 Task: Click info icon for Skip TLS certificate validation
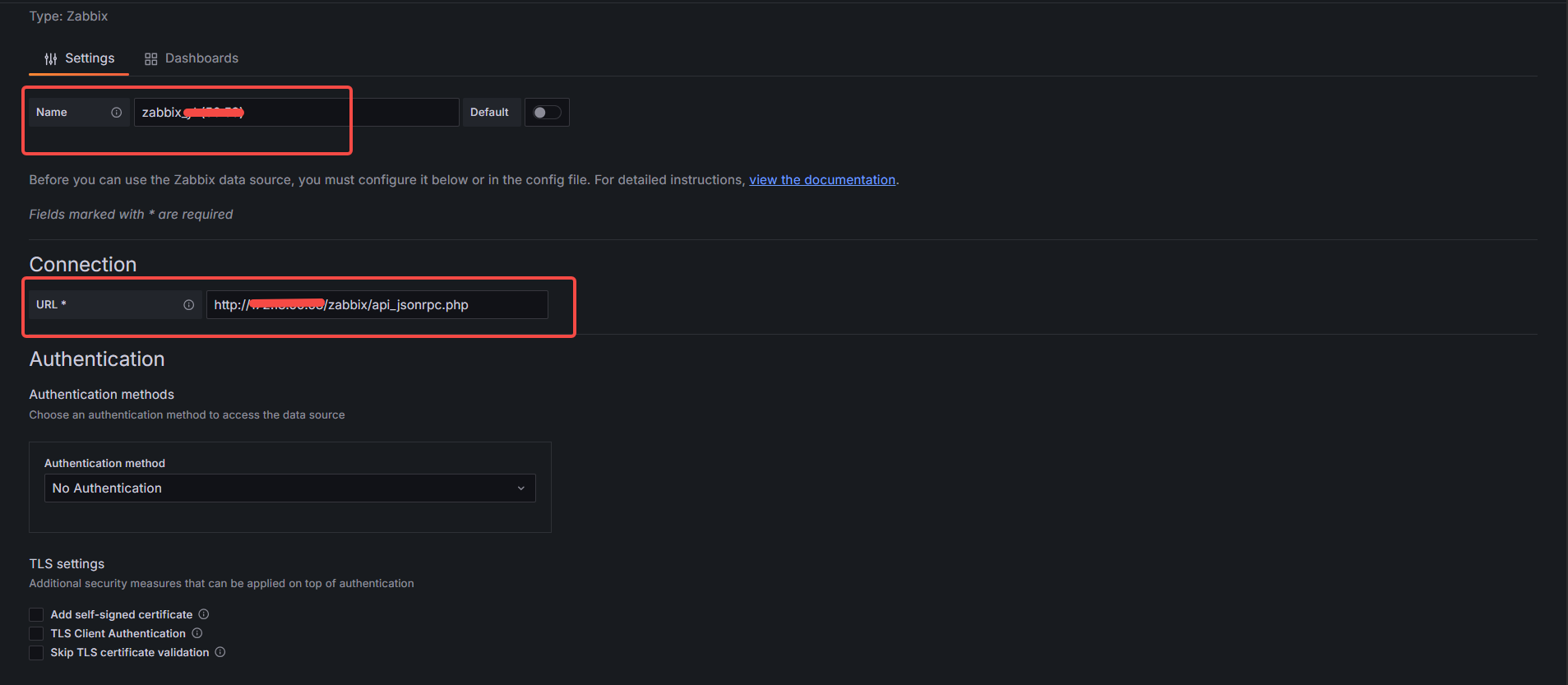[x=220, y=652]
